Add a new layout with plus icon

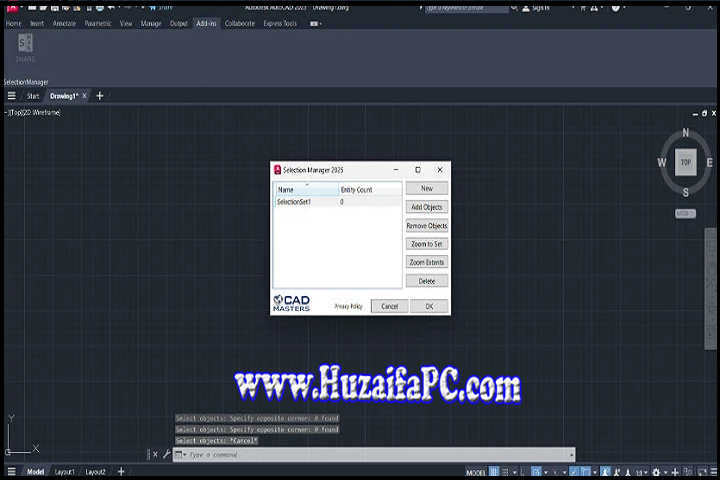tap(121, 471)
